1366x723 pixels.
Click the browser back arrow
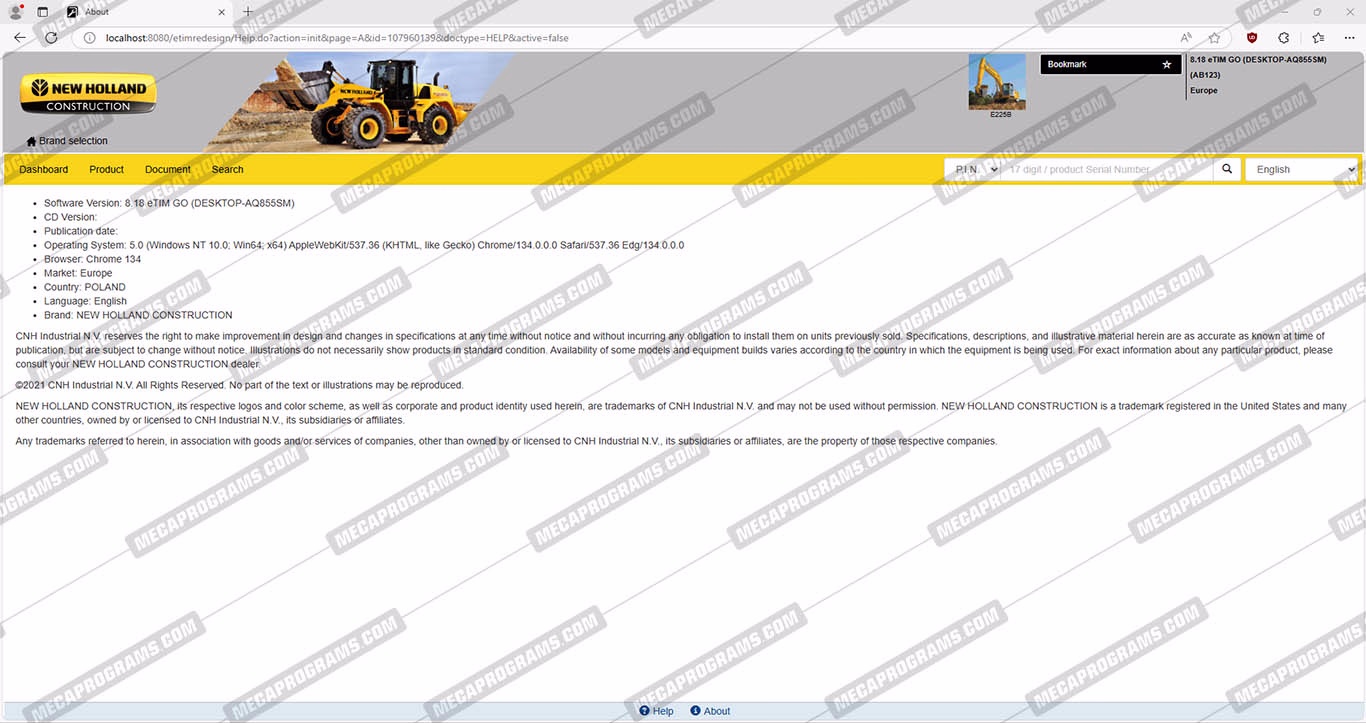(x=20, y=38)
